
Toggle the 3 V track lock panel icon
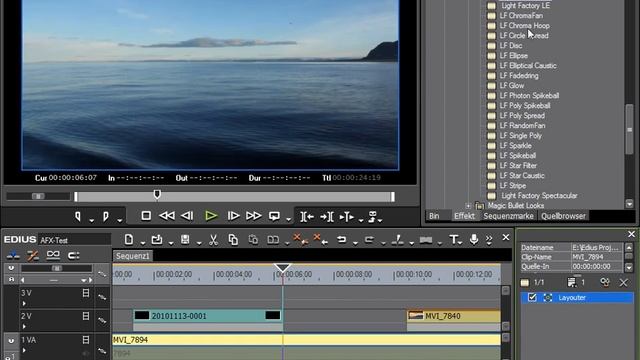click(86, 293)
